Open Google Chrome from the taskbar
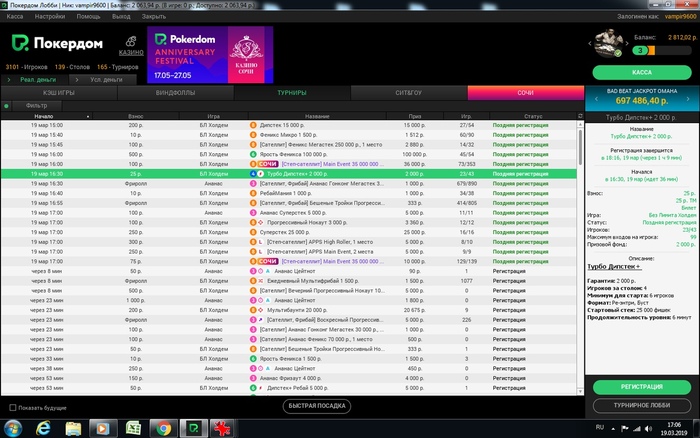 [163, 429]
